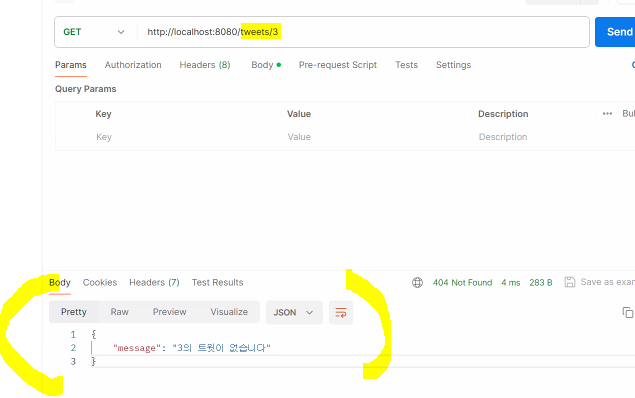The height and width of the screenshot is (398, 635).
Task: Click the request URL field
Action: click(x=362, y=32)
